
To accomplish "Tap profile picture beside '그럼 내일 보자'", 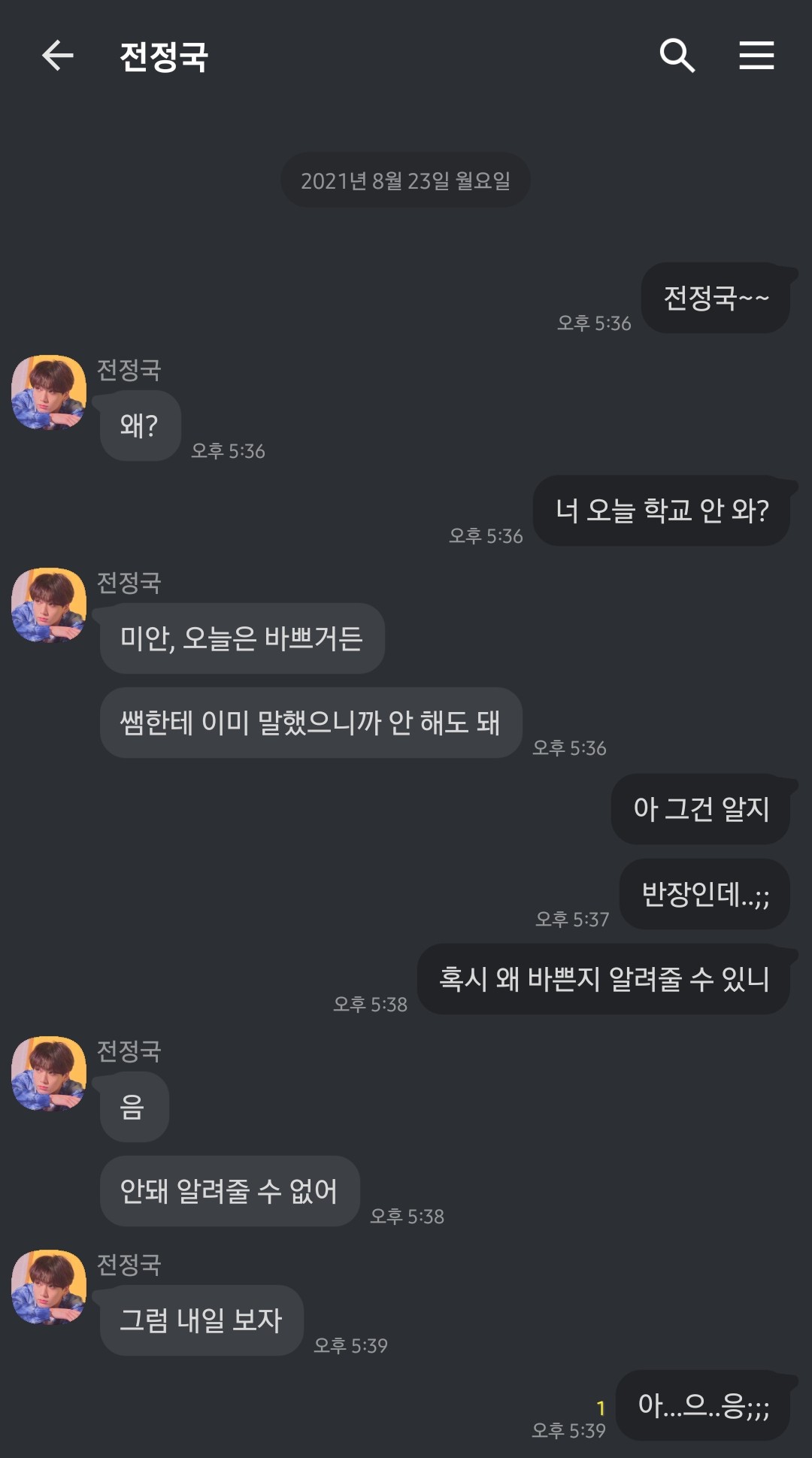I will click(x=49, y=1287).
